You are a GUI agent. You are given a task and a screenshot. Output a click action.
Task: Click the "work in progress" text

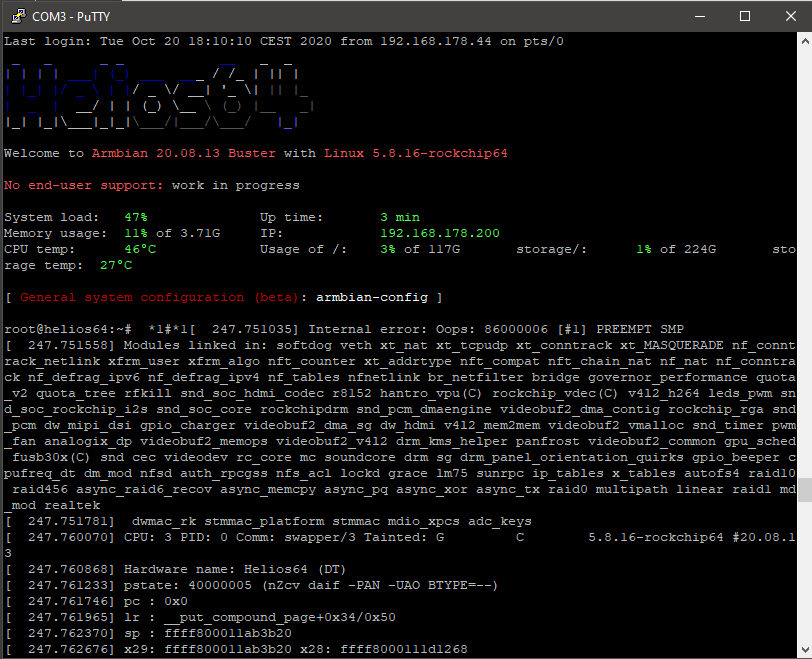click(236, 186)
